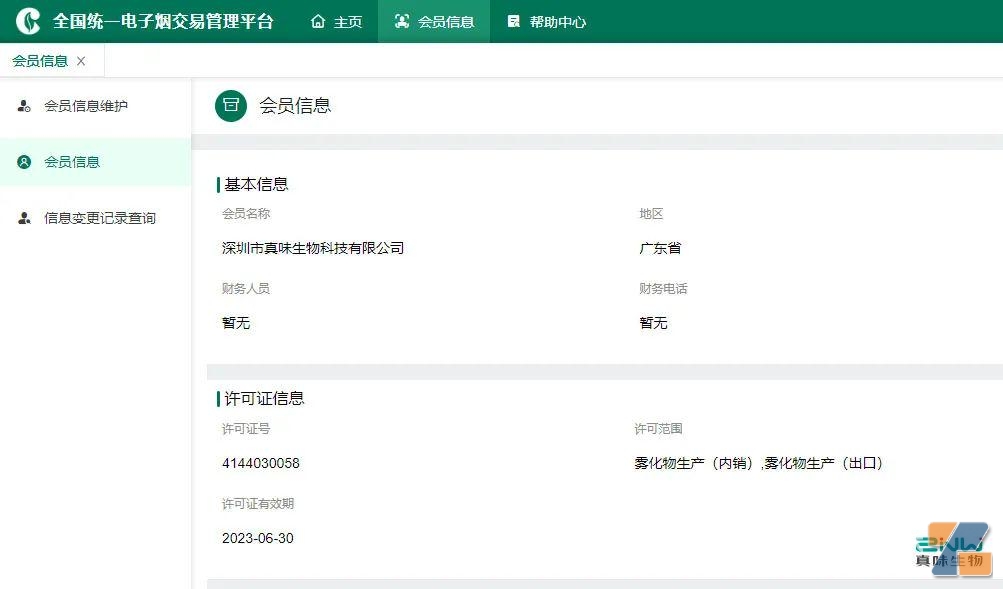Open 会员信息维护 in the sidebar
The image size is (1003, 589).
pos(86,106)
